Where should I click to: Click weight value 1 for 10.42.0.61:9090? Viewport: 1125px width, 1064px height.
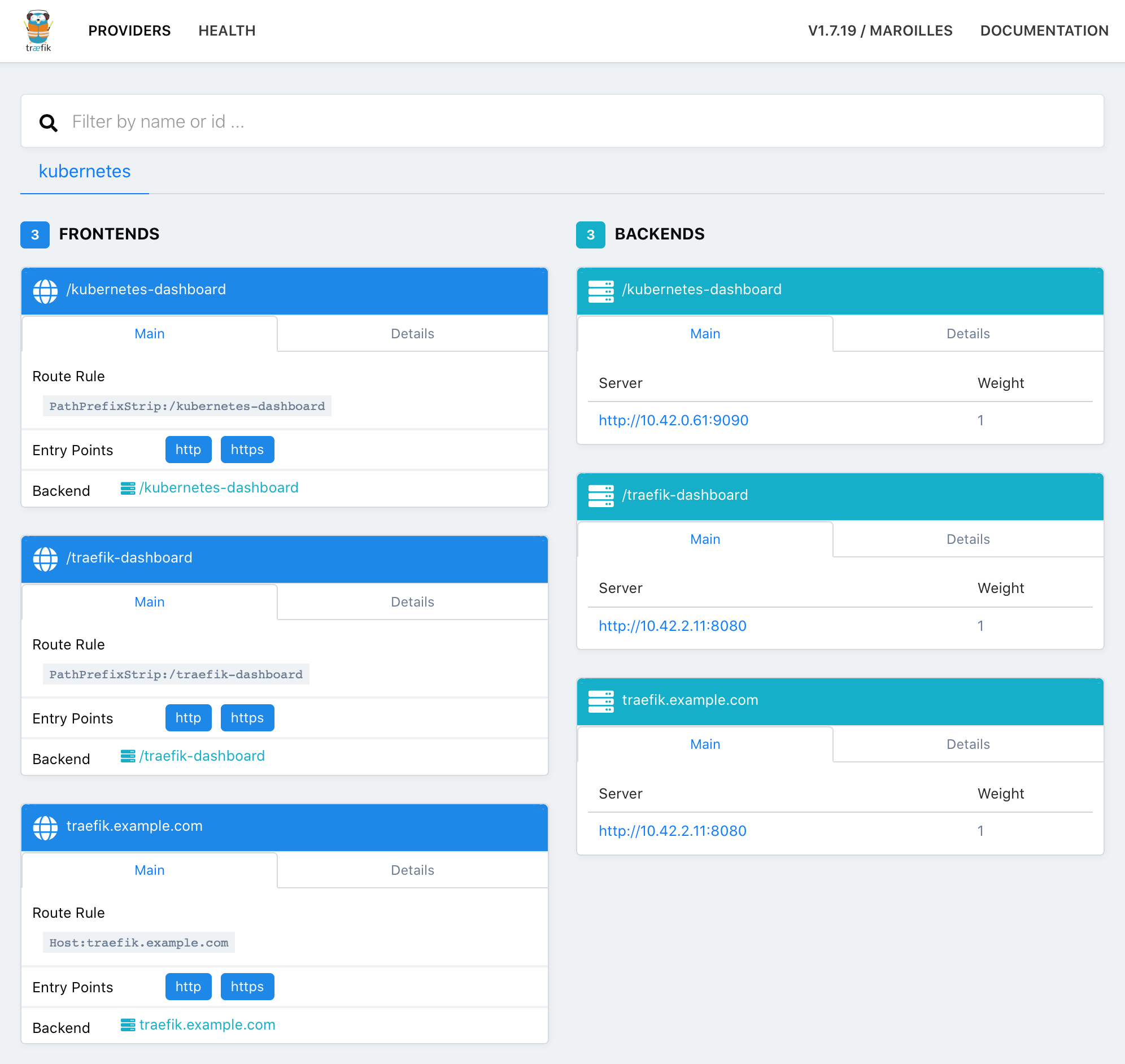click(980, 420)
